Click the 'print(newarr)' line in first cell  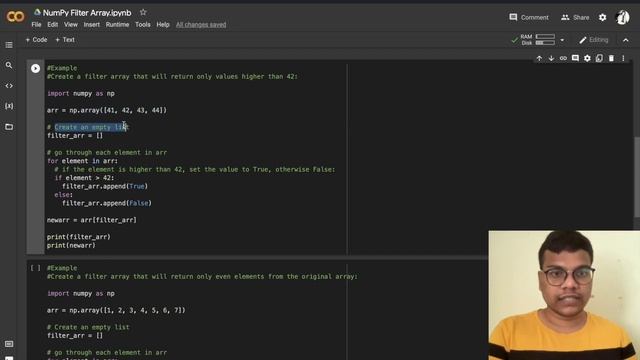coord(71,245)
